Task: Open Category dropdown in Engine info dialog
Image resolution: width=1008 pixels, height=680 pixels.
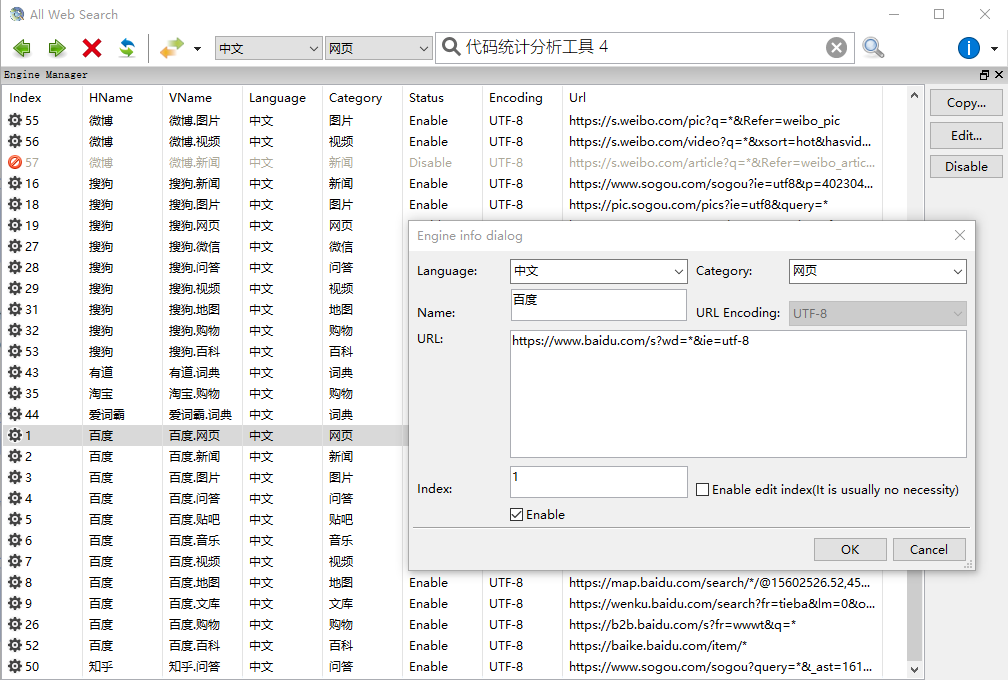Action: tap(878, 271)
